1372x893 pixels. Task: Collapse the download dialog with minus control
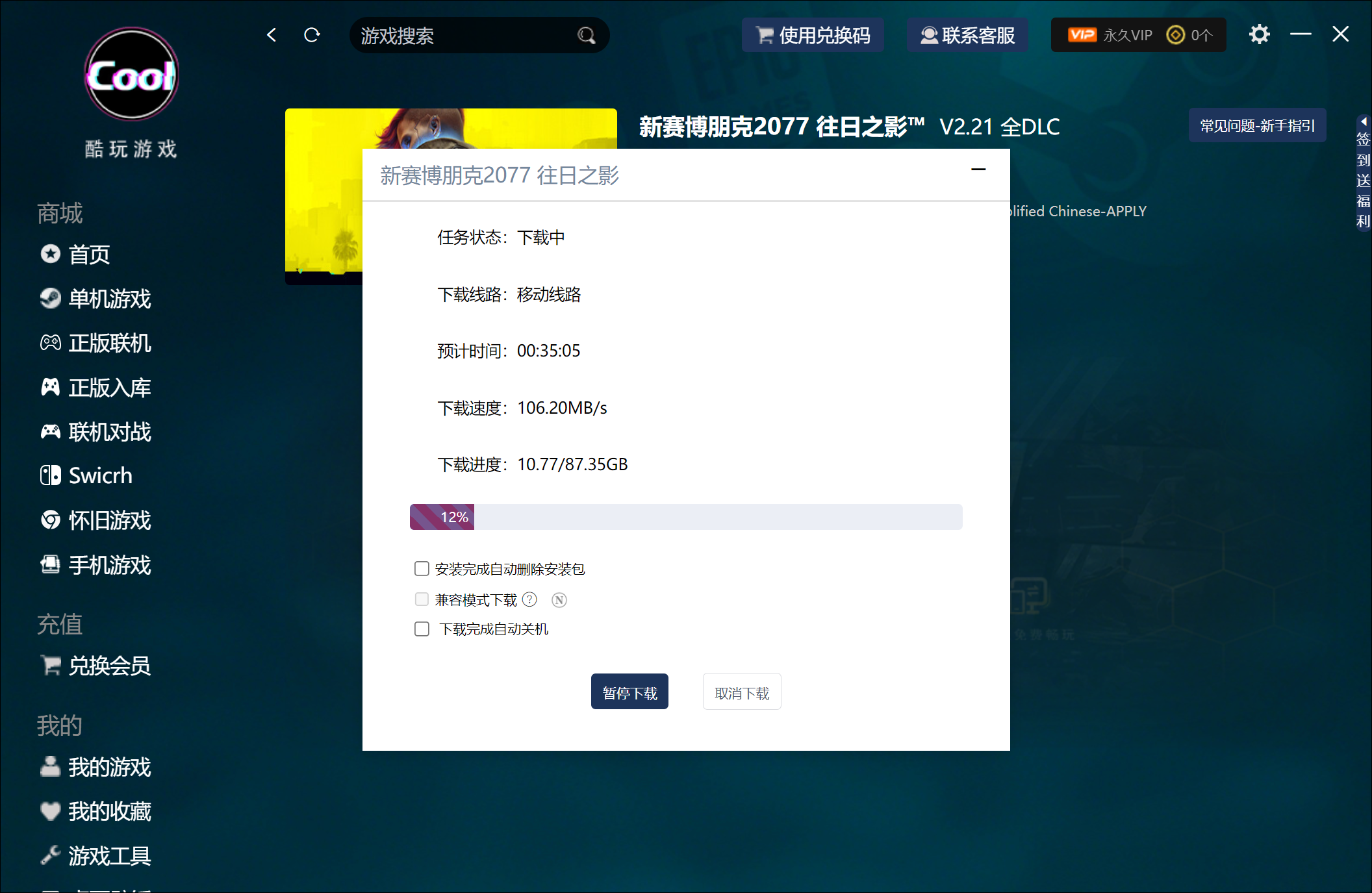pos(978,170)
